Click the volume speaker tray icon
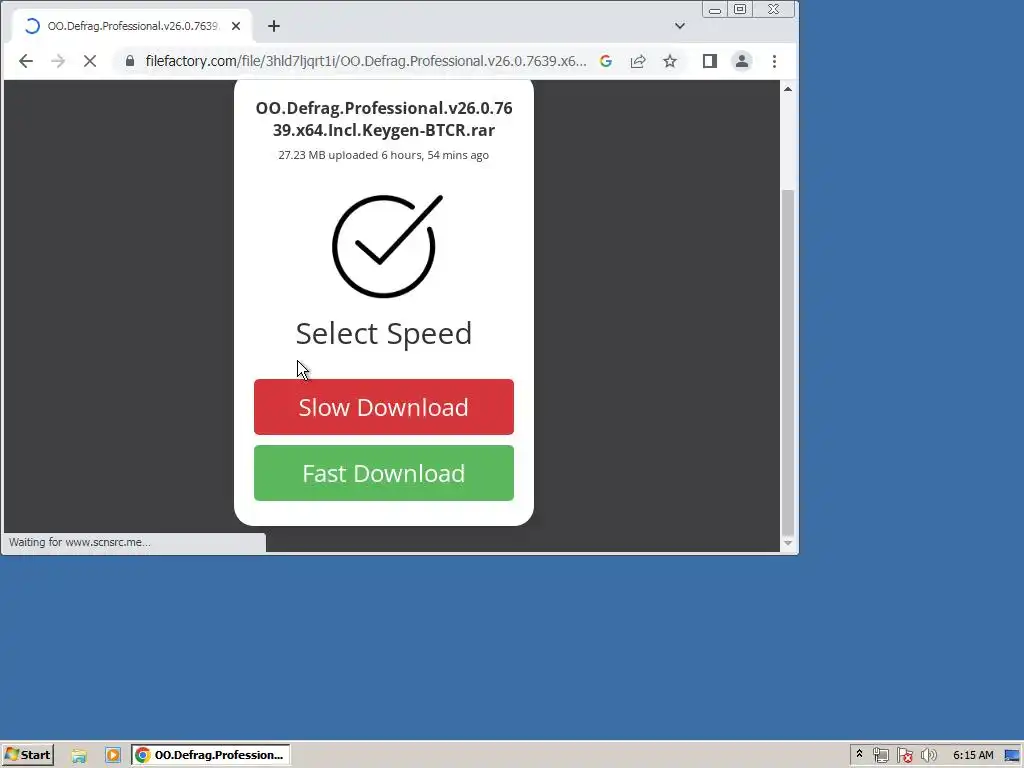The width and height of the screenshot is (1024, 768). [928, 756]
